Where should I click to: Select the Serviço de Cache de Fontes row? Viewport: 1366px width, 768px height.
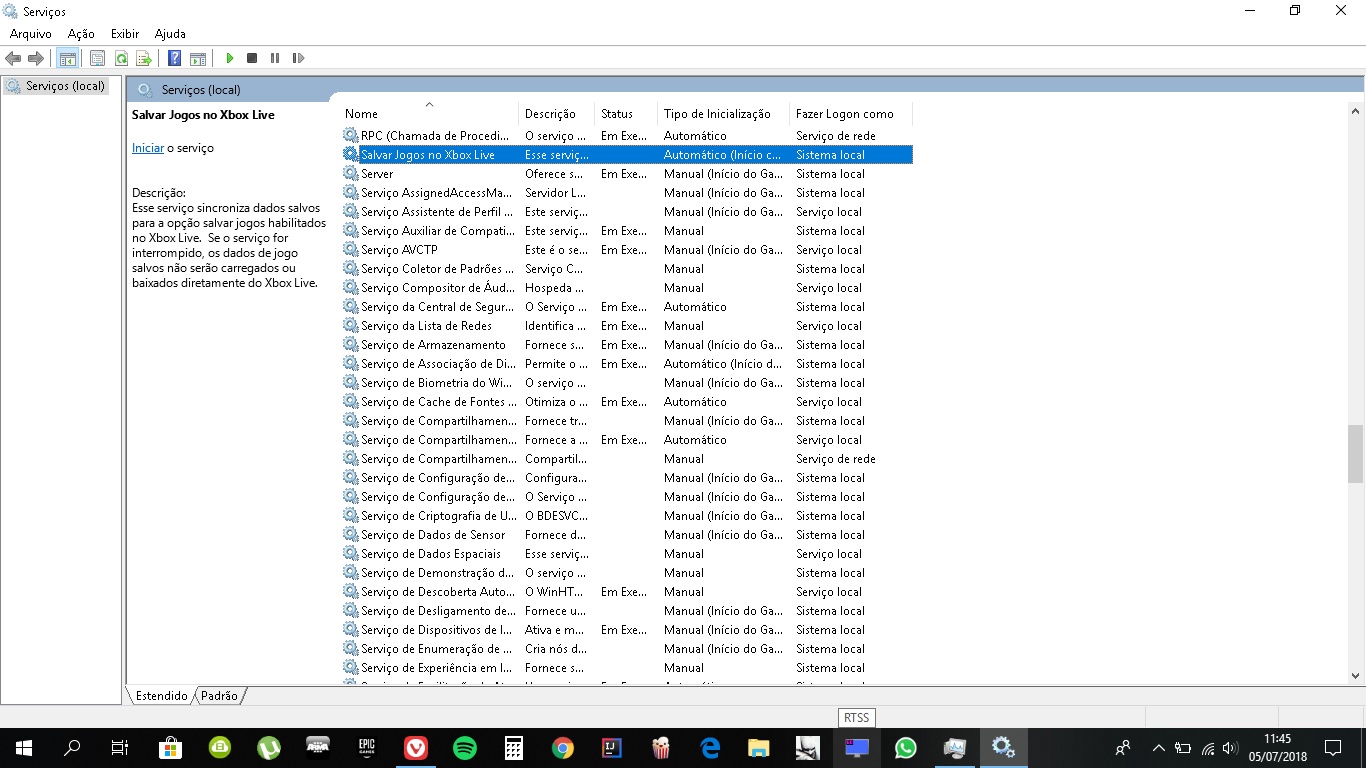point(627,402)
